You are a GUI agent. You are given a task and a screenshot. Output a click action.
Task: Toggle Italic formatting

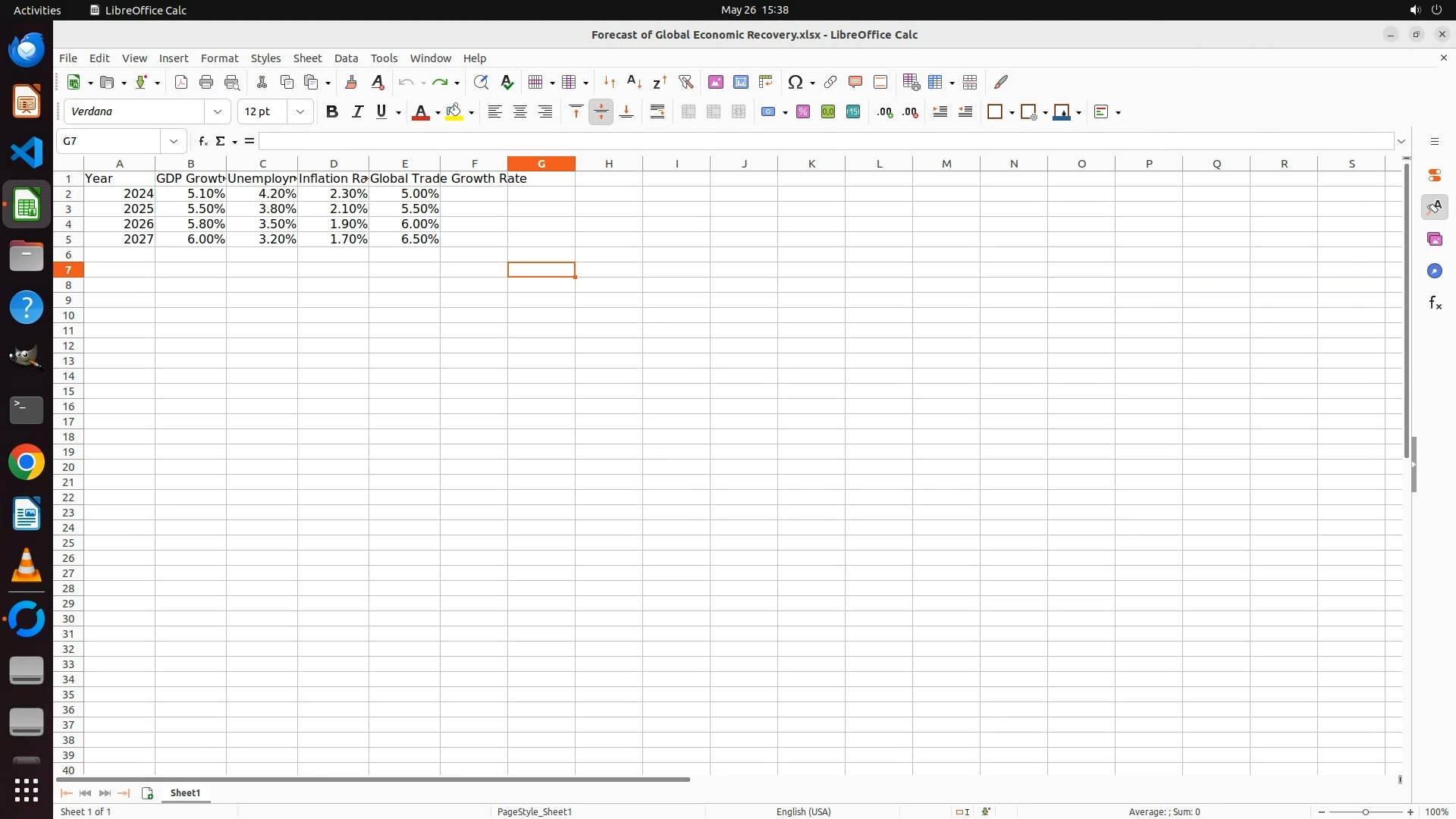[357, 112]
